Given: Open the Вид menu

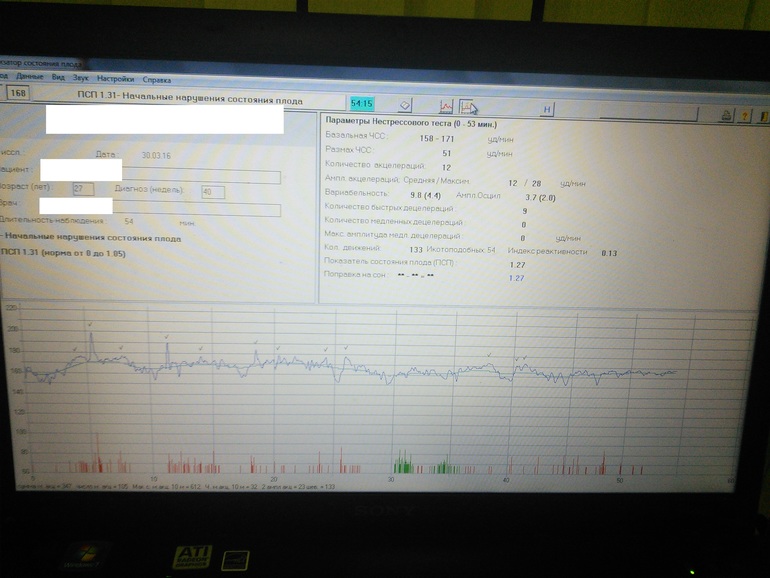Looking at the screenshot, I should click(x=58, y=79).
